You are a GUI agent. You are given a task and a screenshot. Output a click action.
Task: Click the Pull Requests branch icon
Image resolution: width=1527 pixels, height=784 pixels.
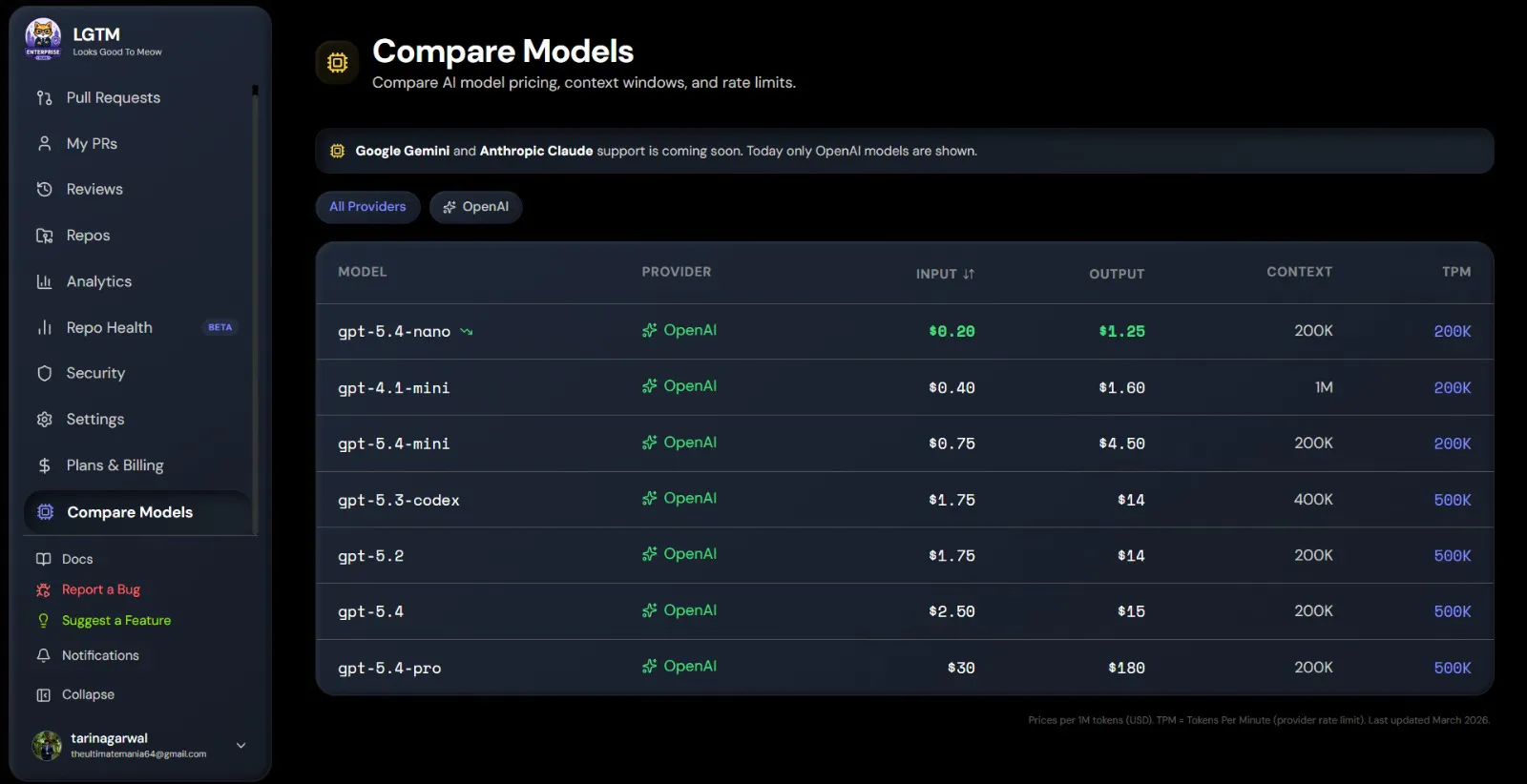[x=44, y=98]
